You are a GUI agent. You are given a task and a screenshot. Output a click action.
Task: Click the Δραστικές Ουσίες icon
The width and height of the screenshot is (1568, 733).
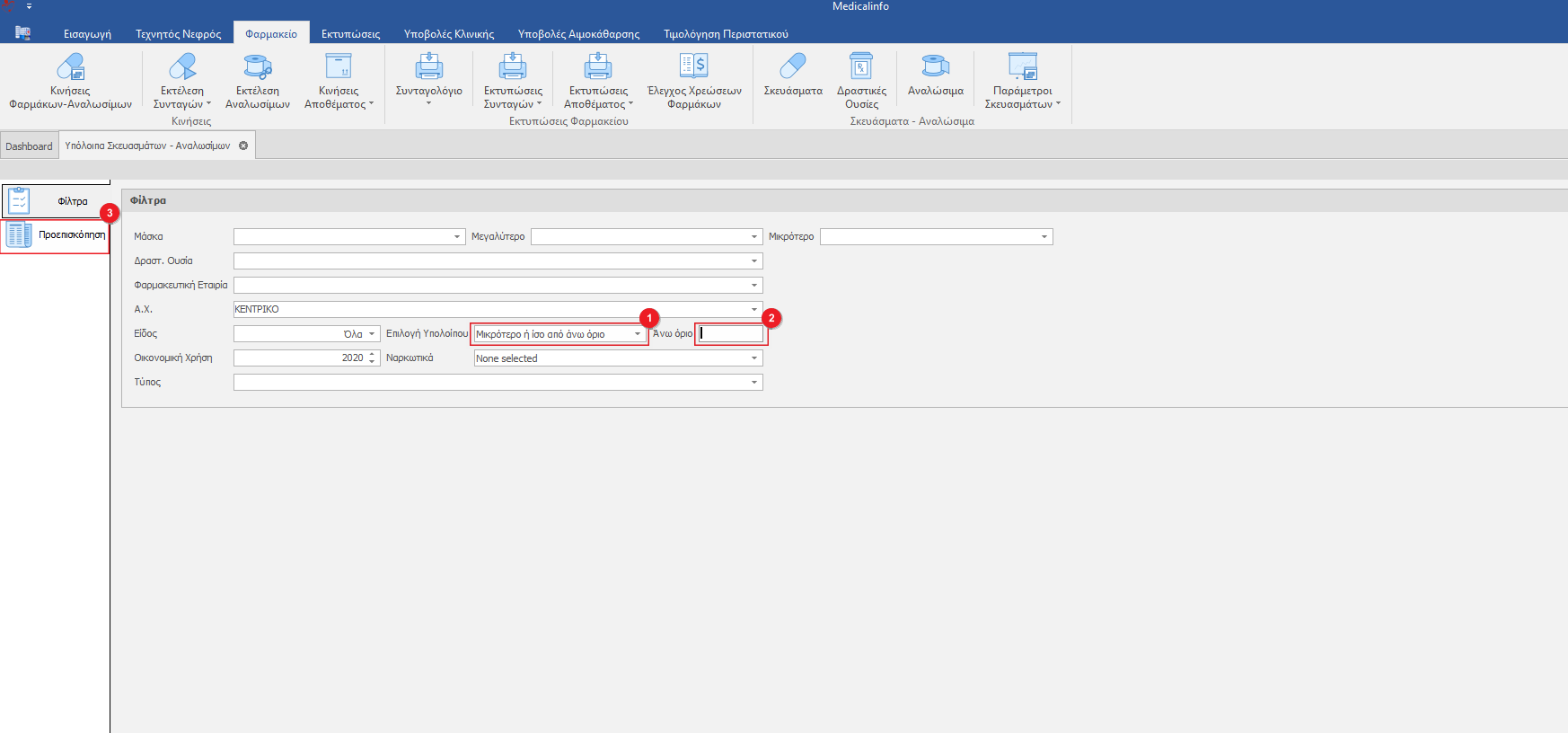861,67
